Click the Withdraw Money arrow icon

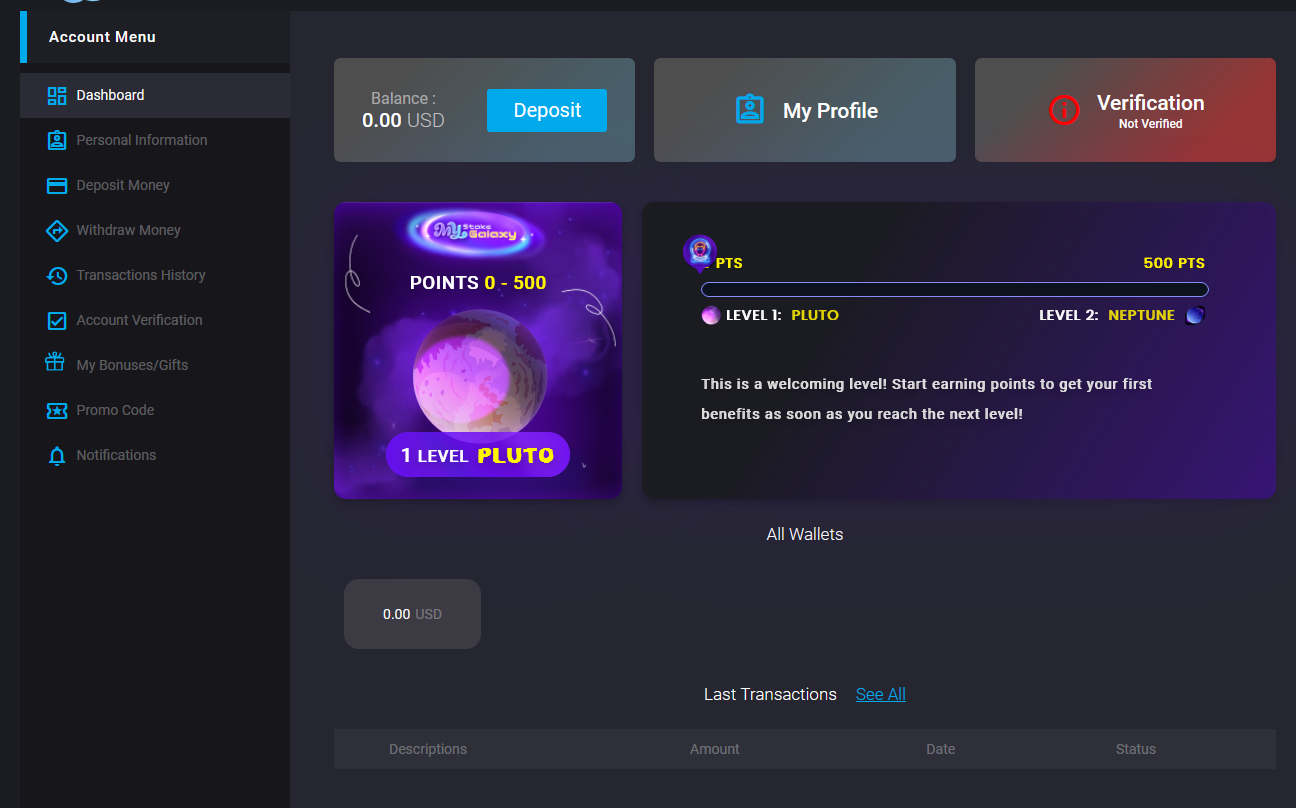[57, 230]
